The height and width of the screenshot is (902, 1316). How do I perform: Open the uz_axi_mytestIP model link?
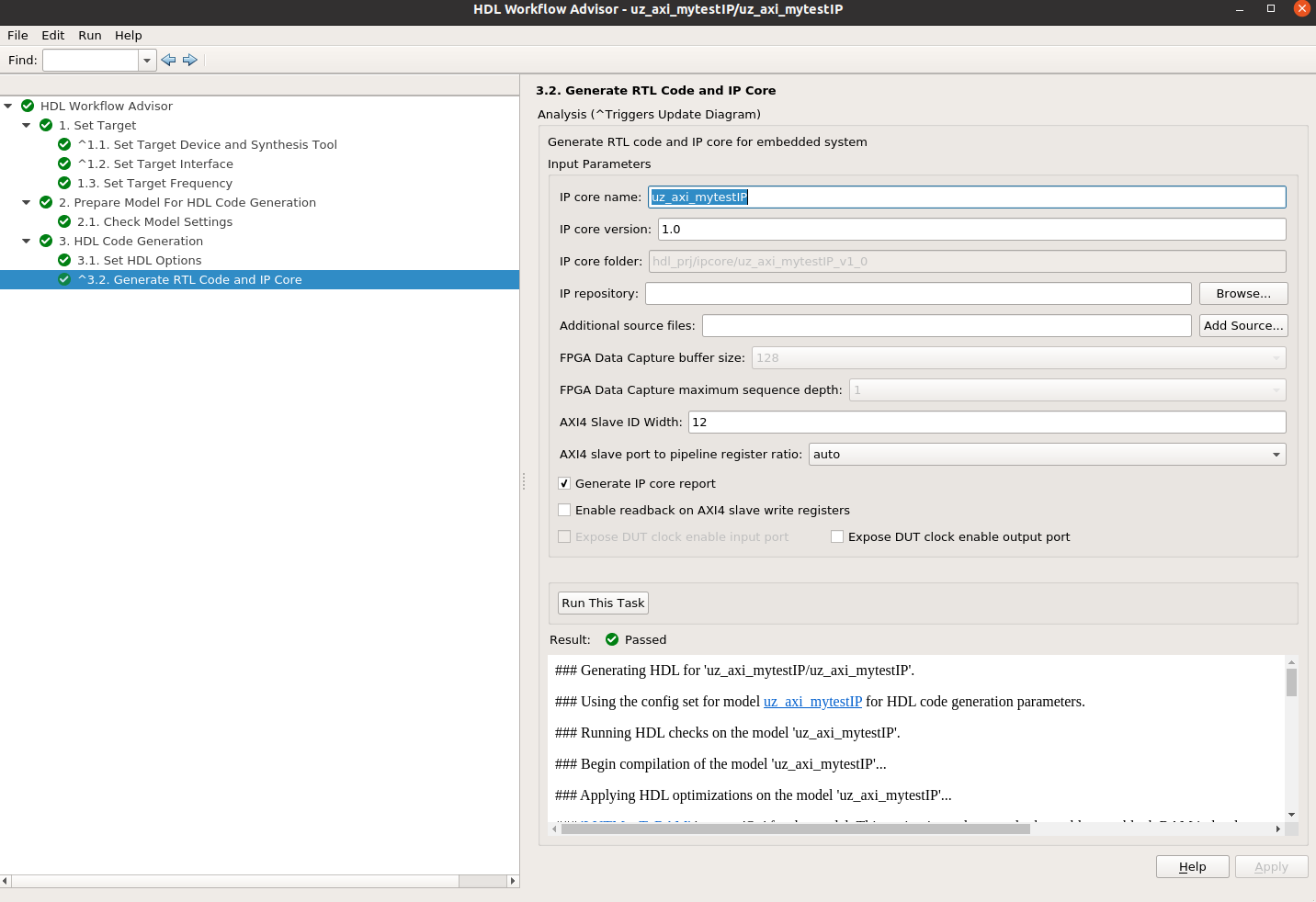tap(812, 702)
